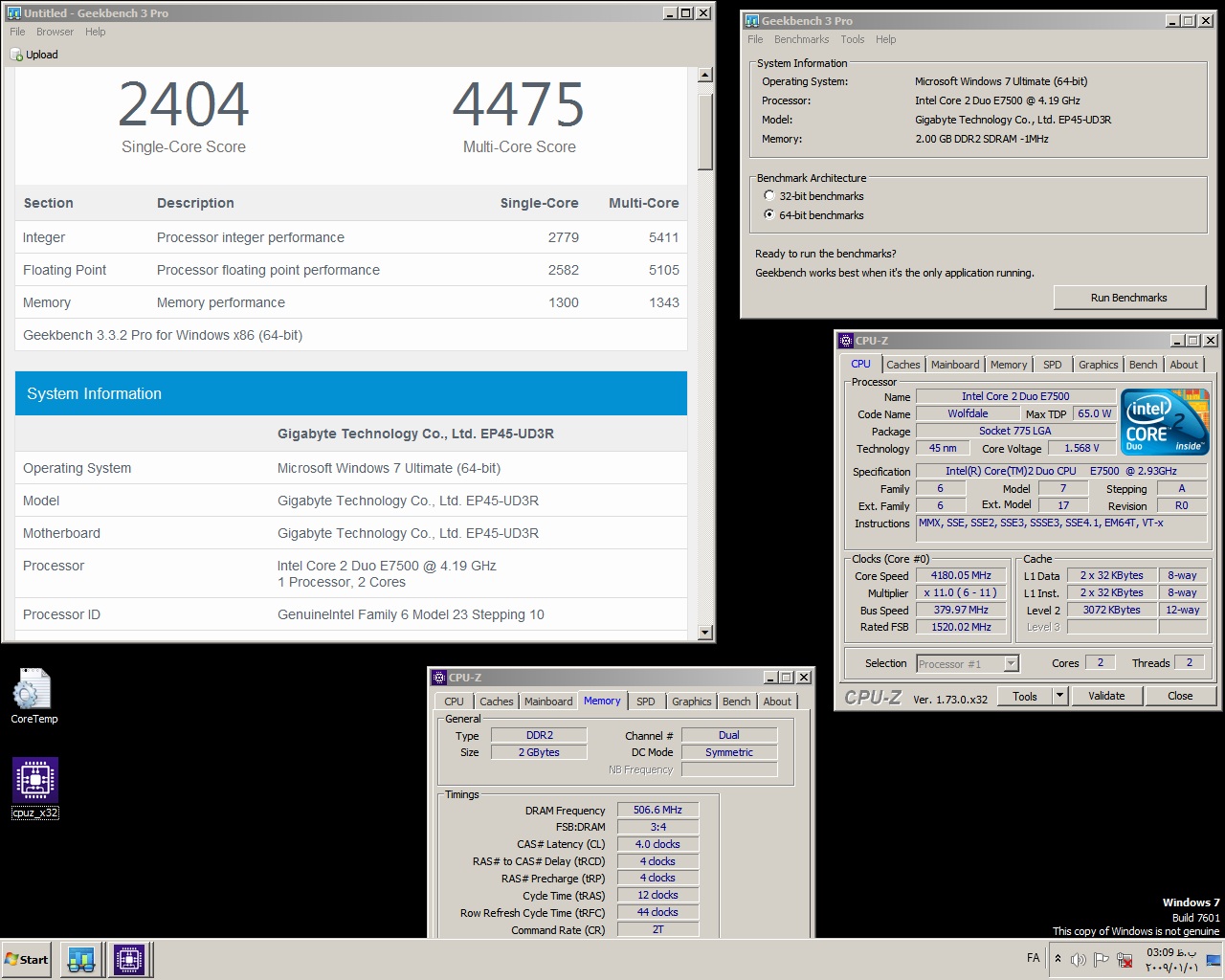The height and width of the screenshot is (980, 1225).
Task: Click network status tray icon
Action: 1125,959
